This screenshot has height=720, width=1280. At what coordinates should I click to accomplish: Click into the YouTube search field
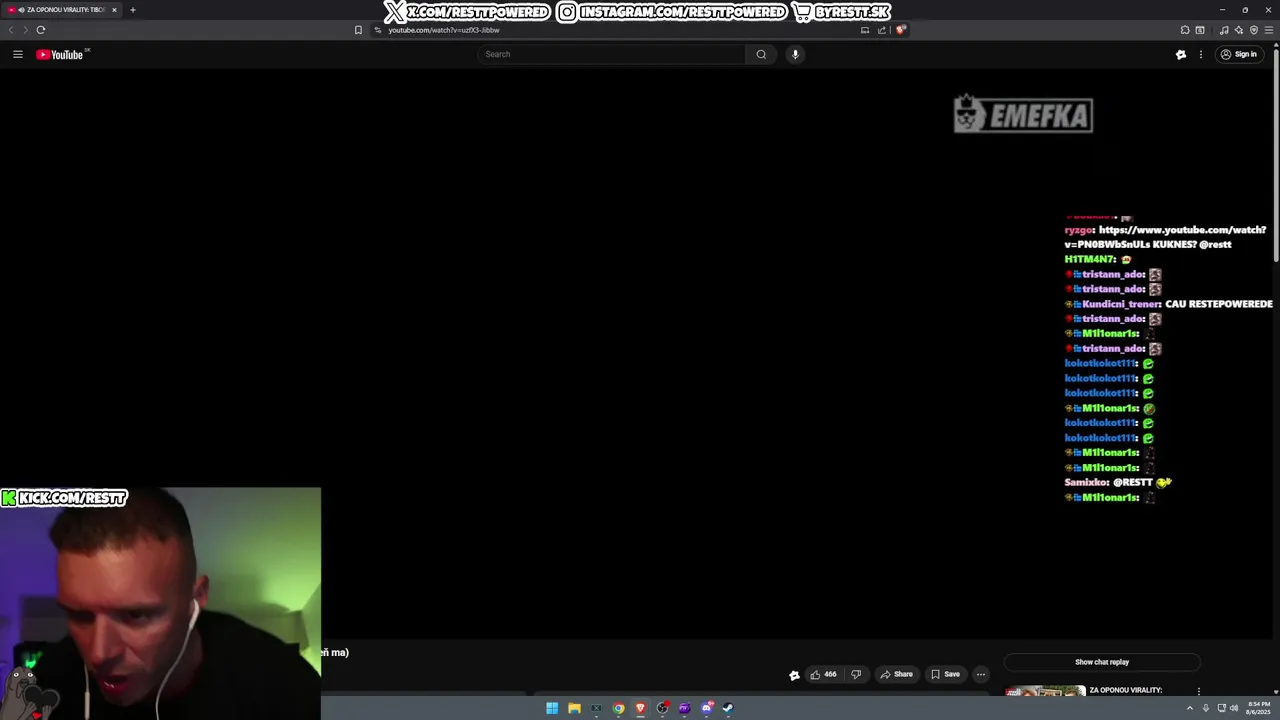(x=612, y=54)
